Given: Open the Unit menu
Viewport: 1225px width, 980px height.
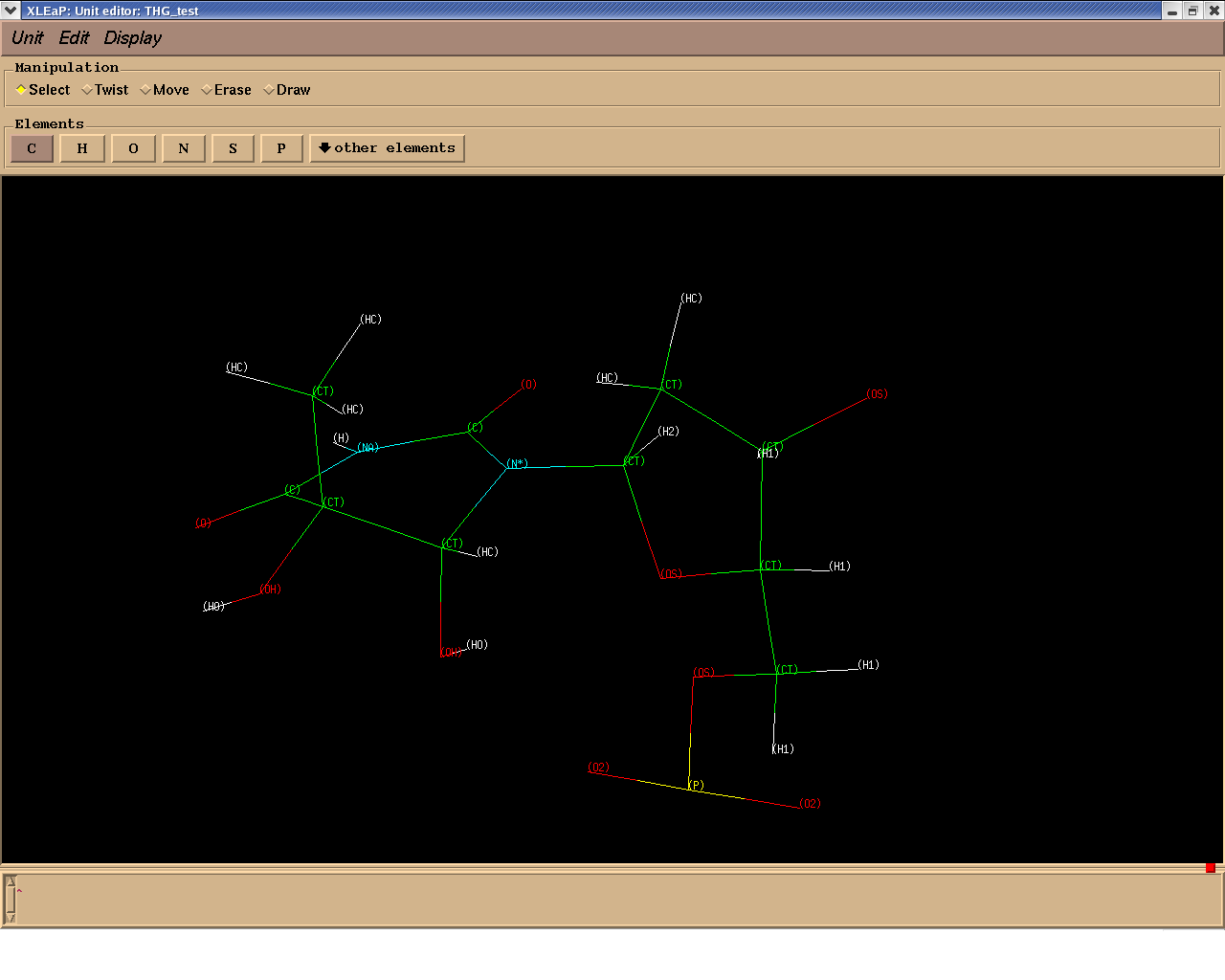Looking at the screenshot, I should click(x=27, y=38).
